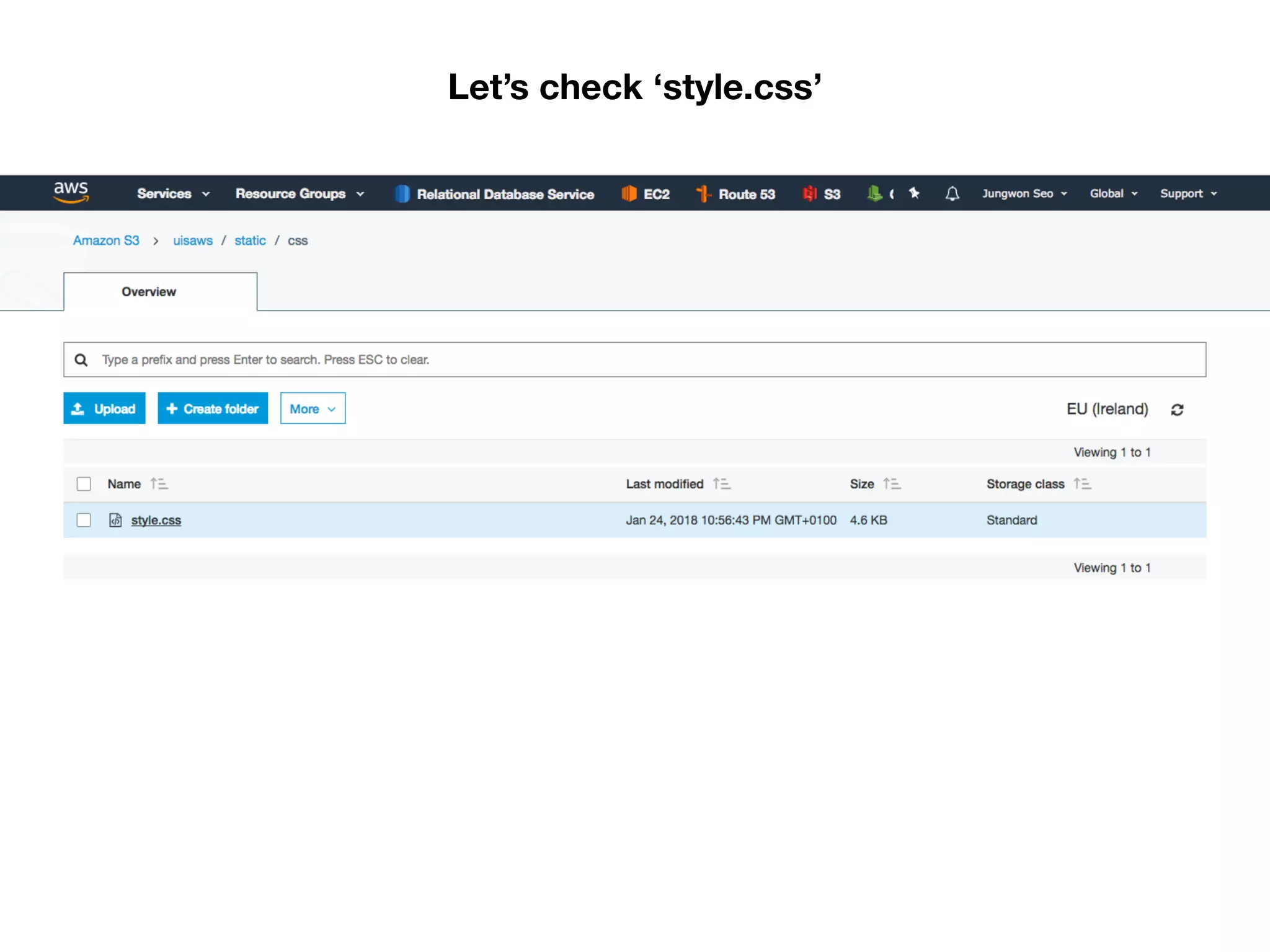The height and width of the screenshot is (952, 1270).
Task: Click the upper 'Viewing 1 to 1' text
Action: pos(1112,452)
